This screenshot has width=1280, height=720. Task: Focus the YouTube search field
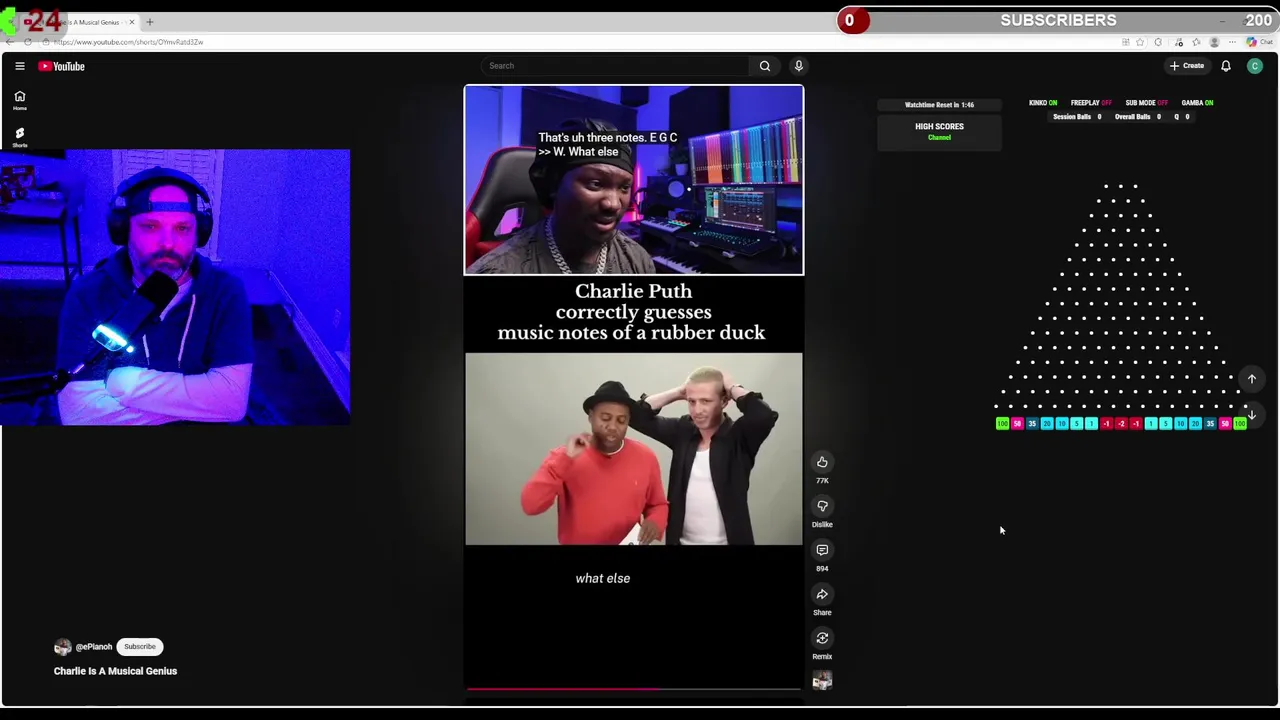(x=614, y=66)
